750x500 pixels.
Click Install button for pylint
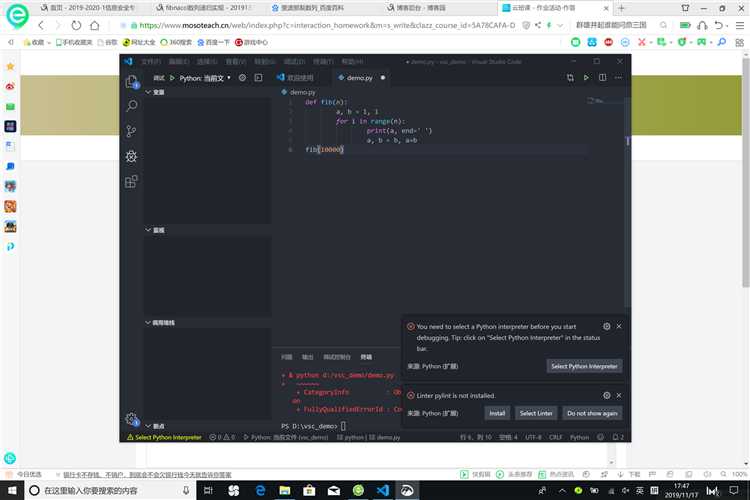click(x=497, y=413)
